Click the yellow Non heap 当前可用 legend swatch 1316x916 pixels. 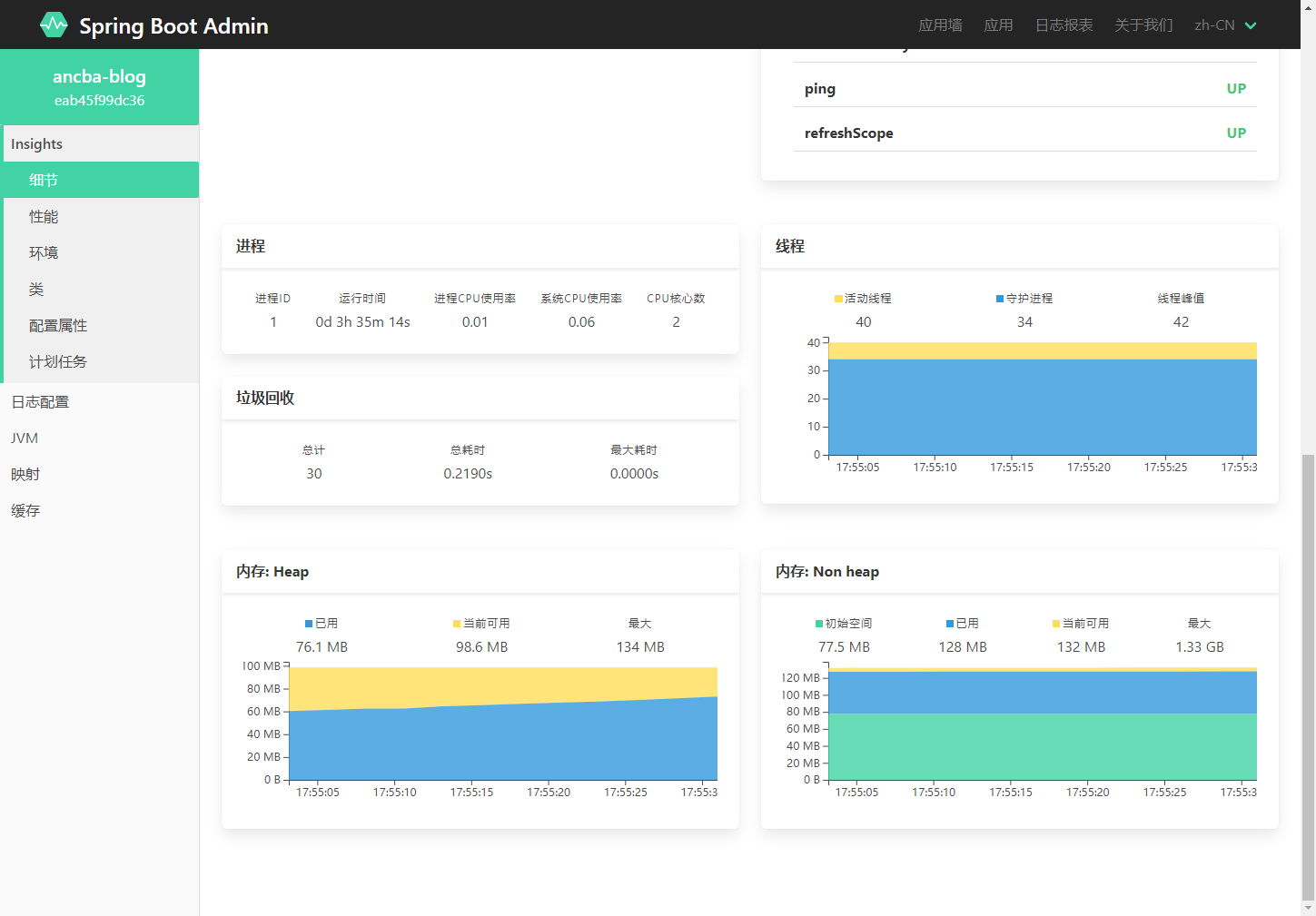coord(1056,624)
